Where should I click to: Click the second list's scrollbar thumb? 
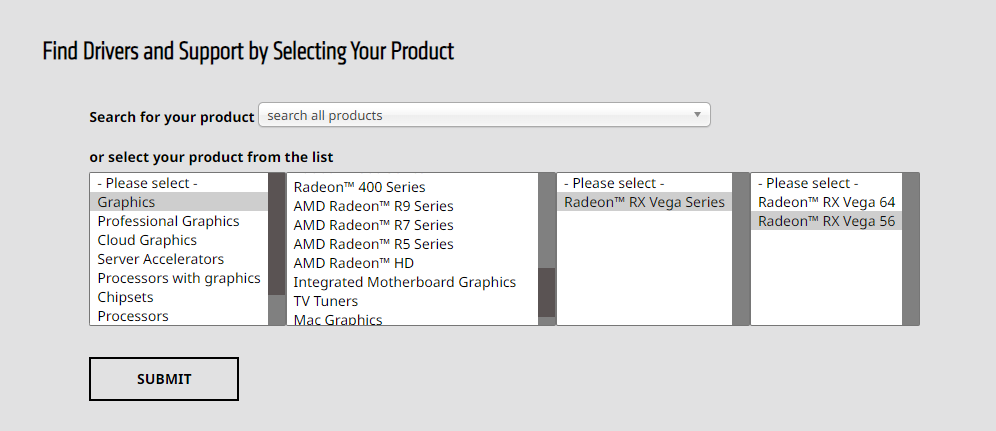point(547,292)
